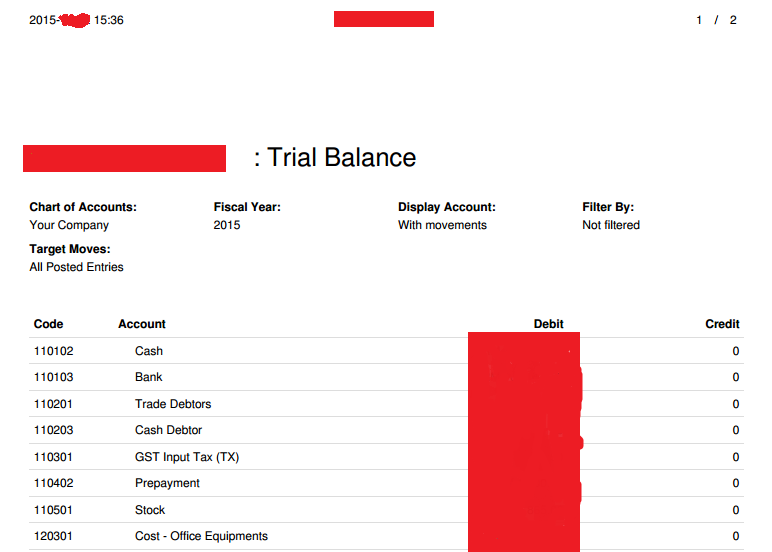The height and width of the screenshot is (552, 772).
Task: Click the GST Input Tax (TX) account
Action: tap(187, 457)
